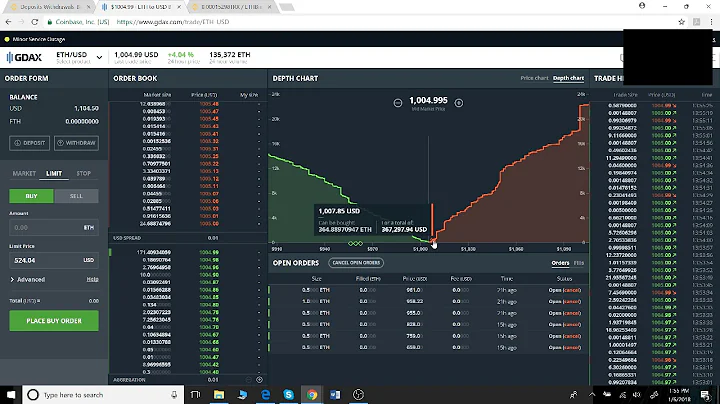Show hidden system tray icons
The image size is (720, 404).
pyautogui.click(x=592, y=395)
